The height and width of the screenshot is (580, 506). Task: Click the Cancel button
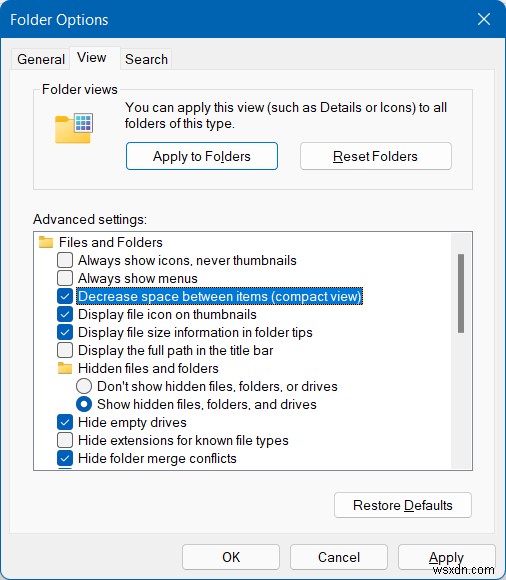click(x=339, y=557)
